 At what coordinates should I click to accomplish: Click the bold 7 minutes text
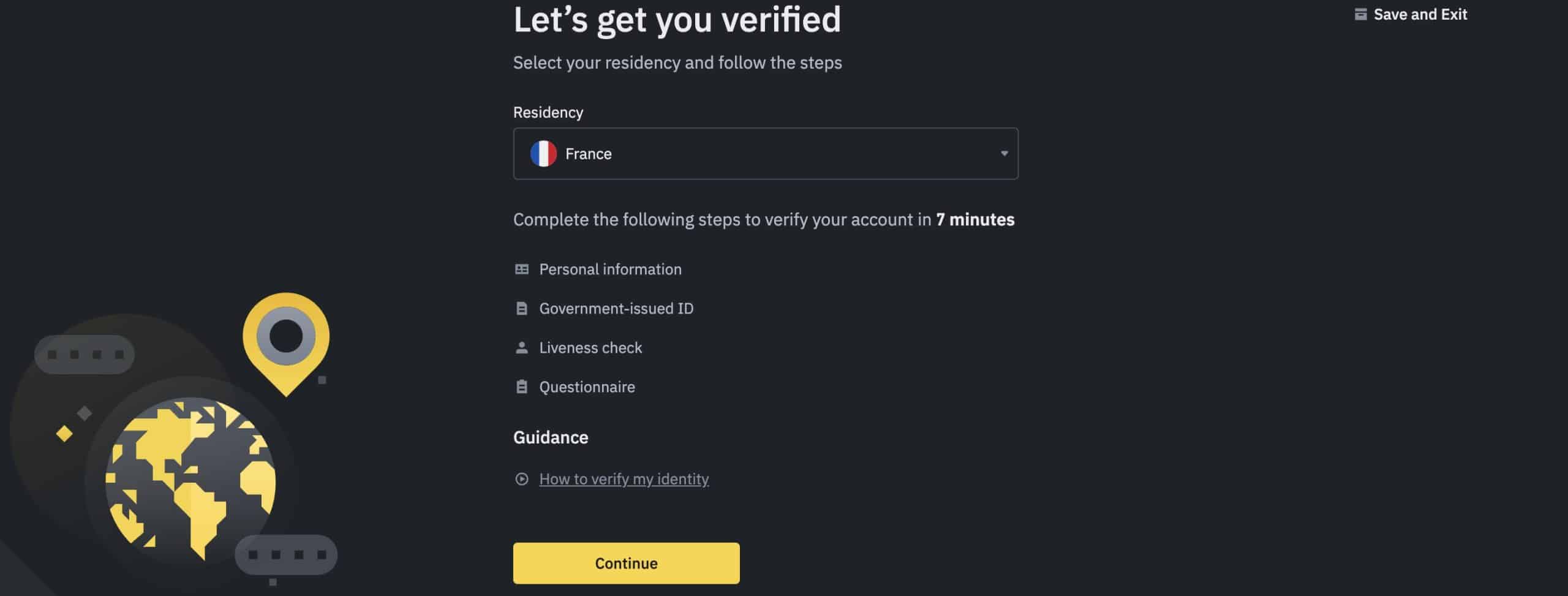(x=975, y=220)
